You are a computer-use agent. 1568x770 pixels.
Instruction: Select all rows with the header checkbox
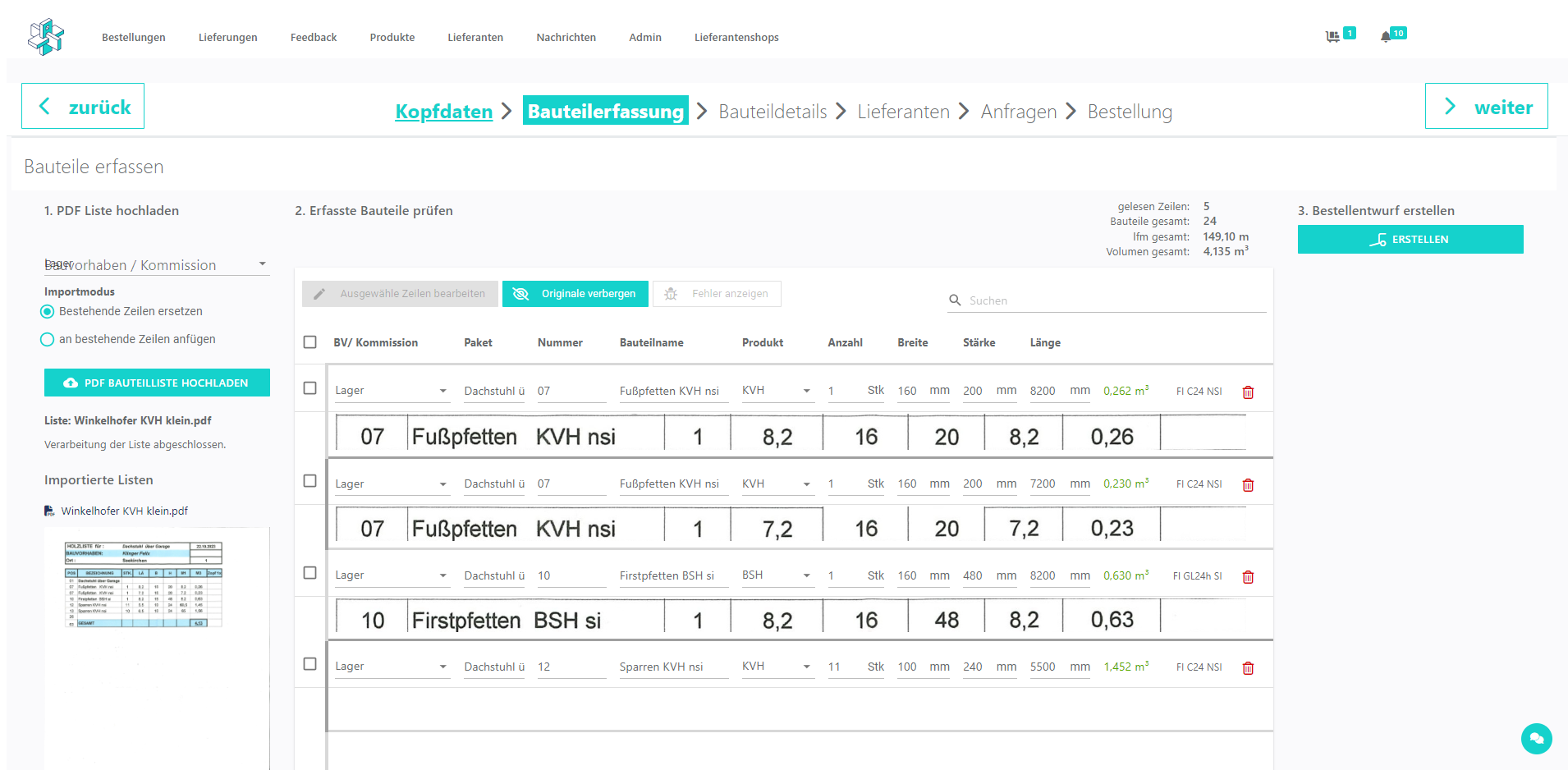309,342
